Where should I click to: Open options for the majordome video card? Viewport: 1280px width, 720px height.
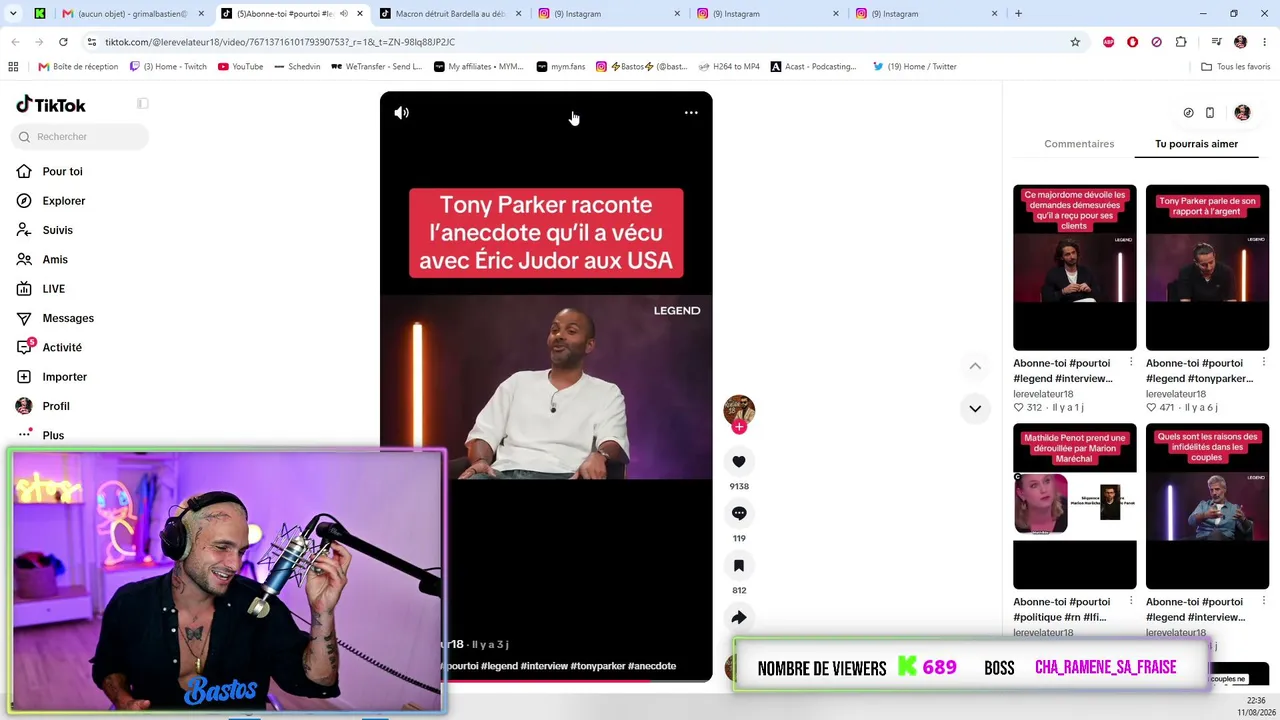pos(1131,362)
